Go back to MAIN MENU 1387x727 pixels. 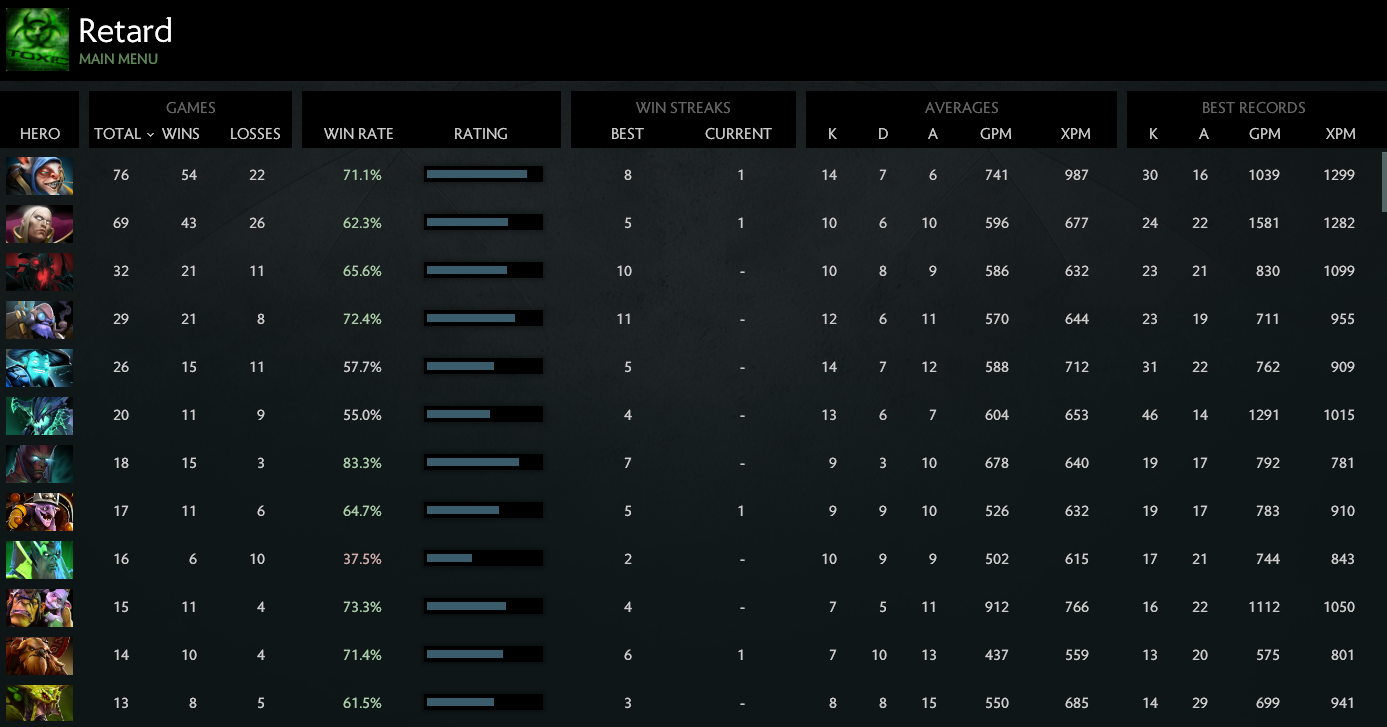tap(116, 59)
